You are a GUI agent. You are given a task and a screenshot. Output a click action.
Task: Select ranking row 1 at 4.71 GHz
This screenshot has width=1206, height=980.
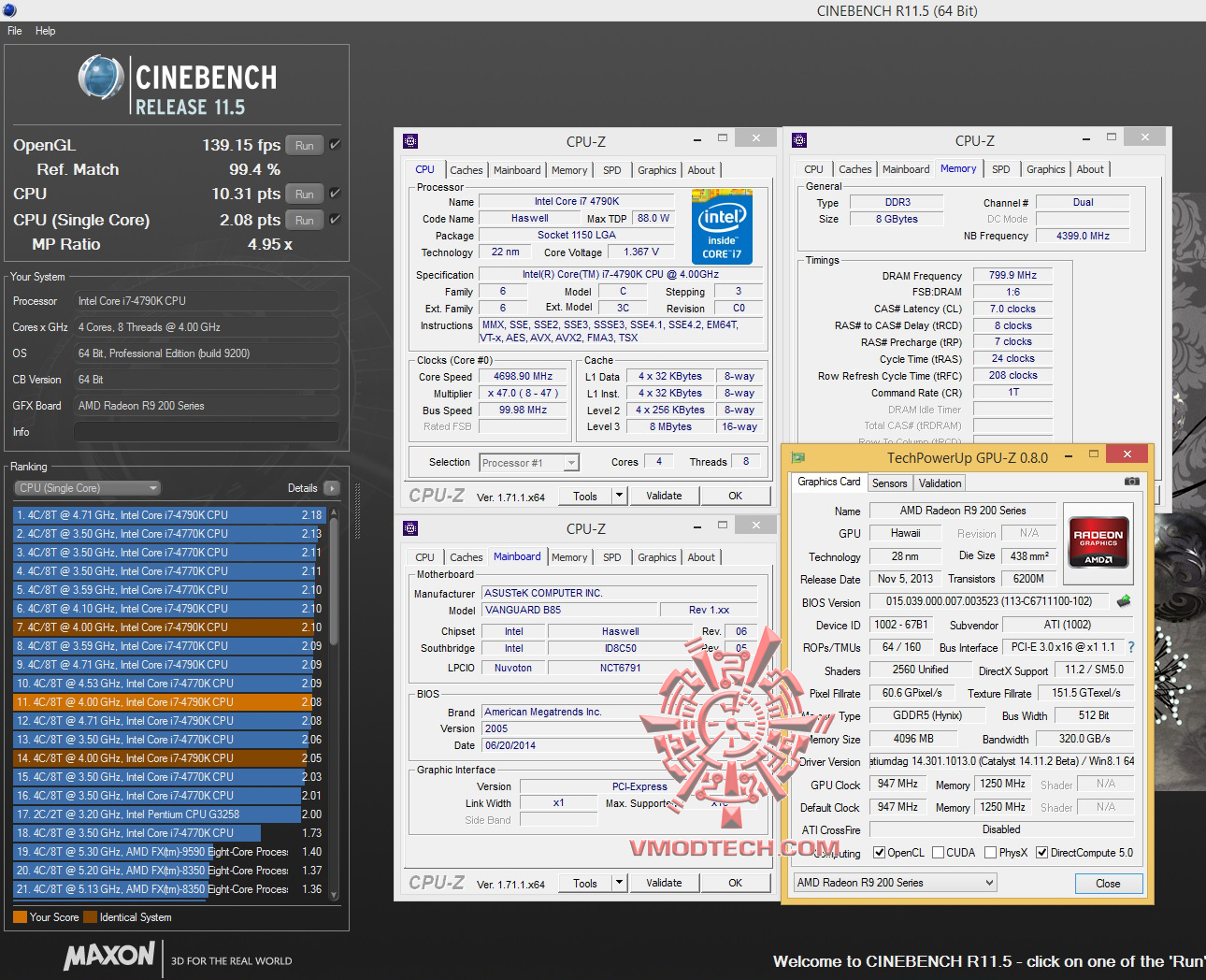[x=168, y=515]
